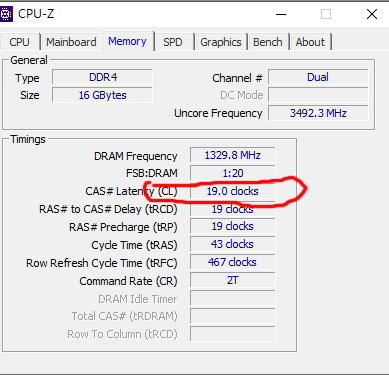Click the CPU-Z app icon in title bar
389x375 pixels.
tap(6, 14)
